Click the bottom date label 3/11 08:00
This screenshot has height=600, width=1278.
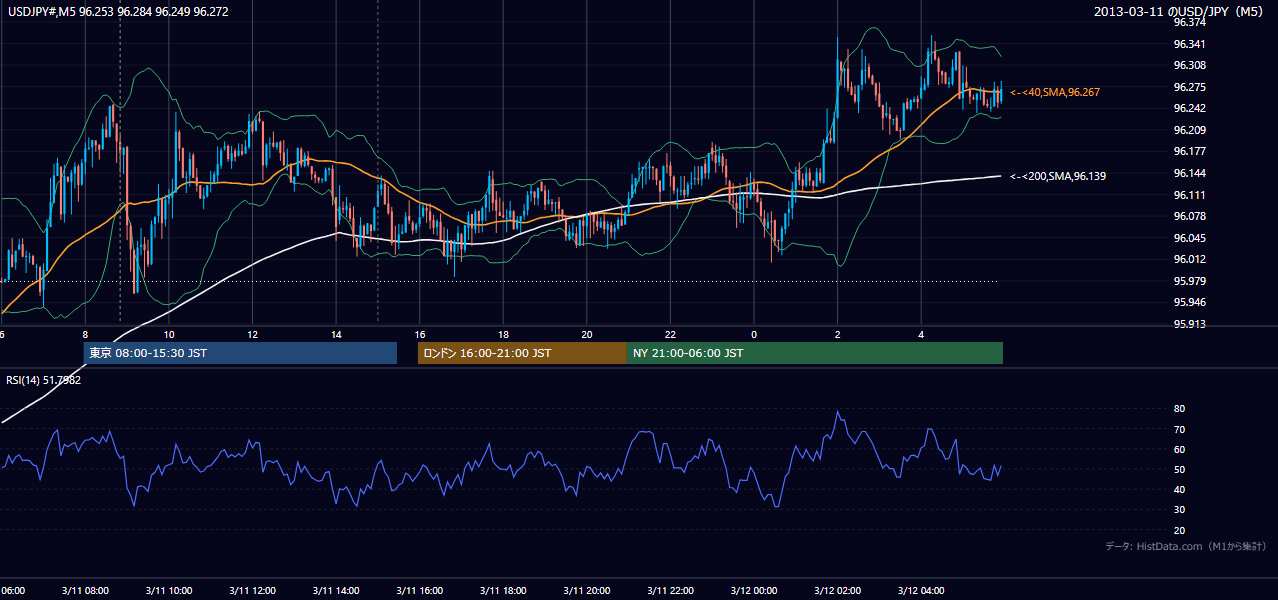pyautogui.click(x=83, y=590)
